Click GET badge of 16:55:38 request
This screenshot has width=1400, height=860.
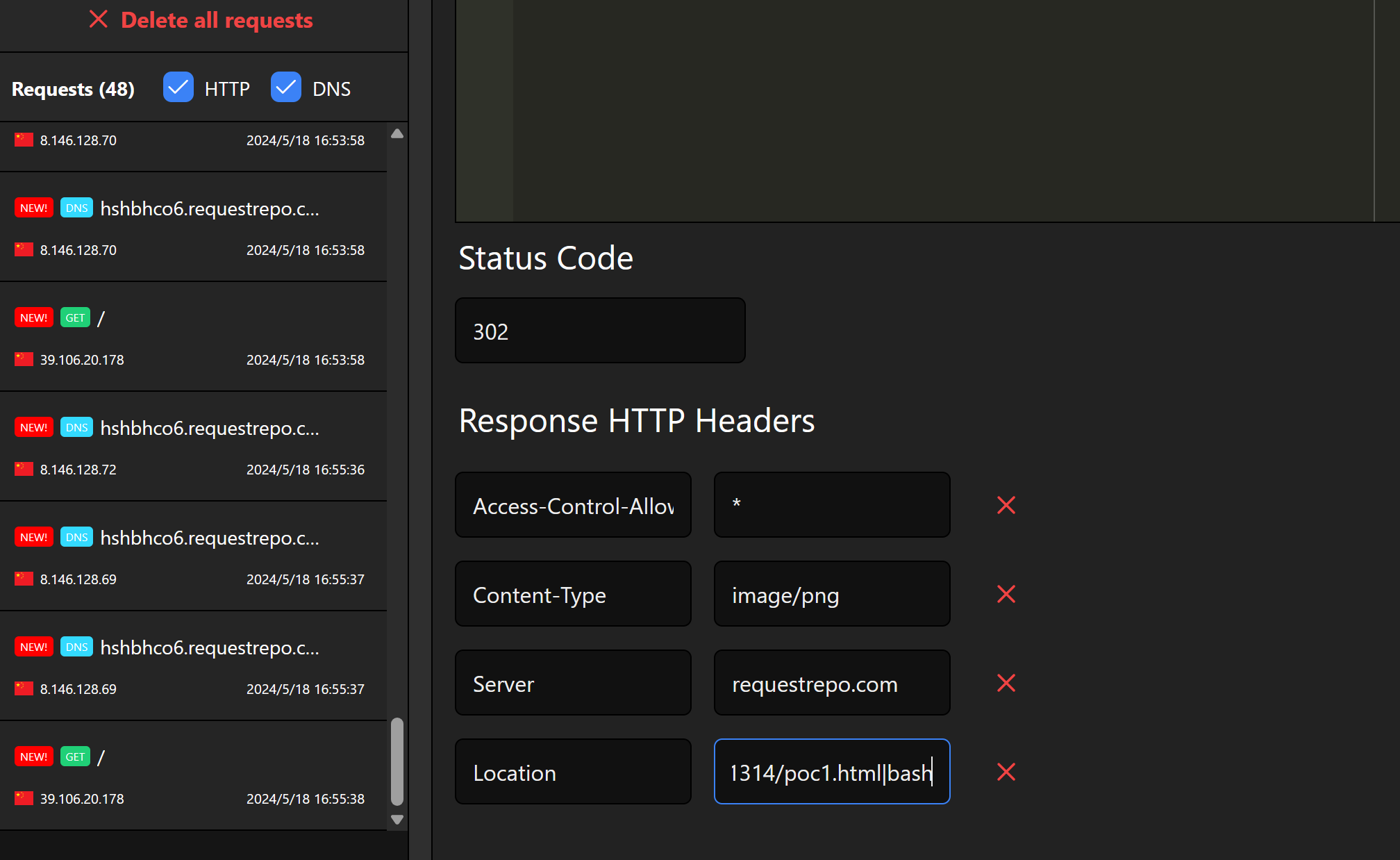coord(75,756)
